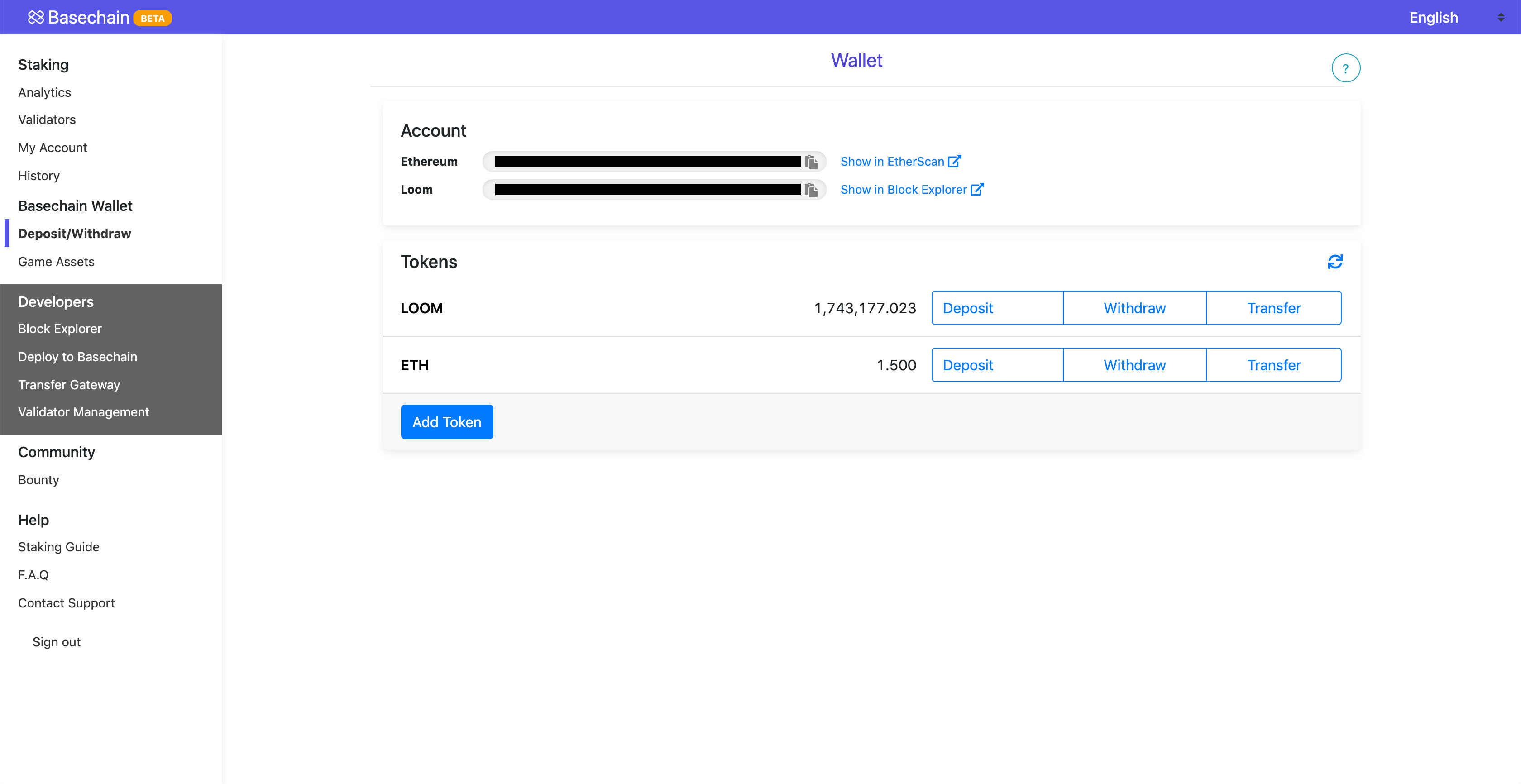Click the ETH token name
Screen dimensions: 1521x784
[x=415, y=365]
